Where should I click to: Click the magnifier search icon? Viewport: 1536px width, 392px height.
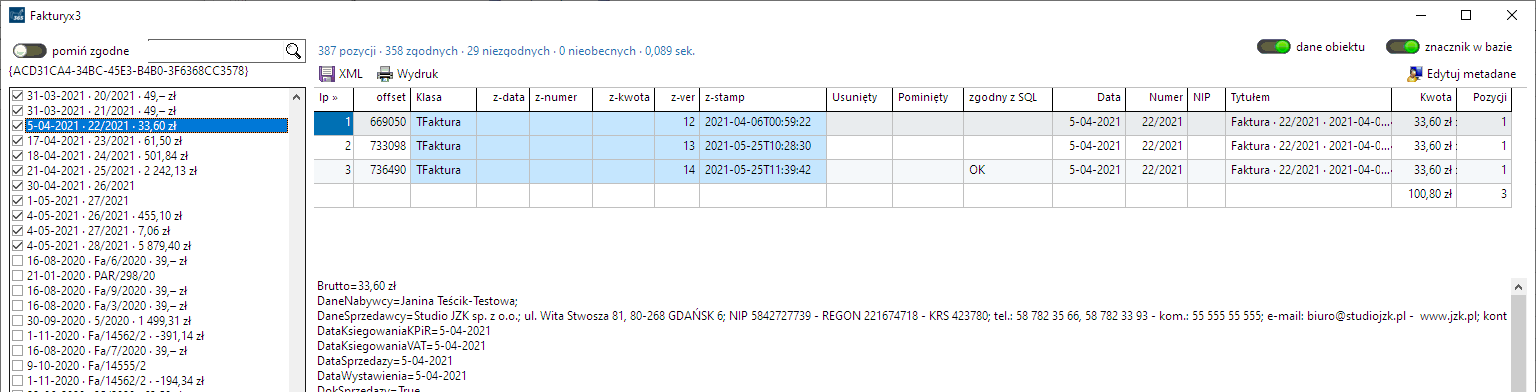[293, 51]
